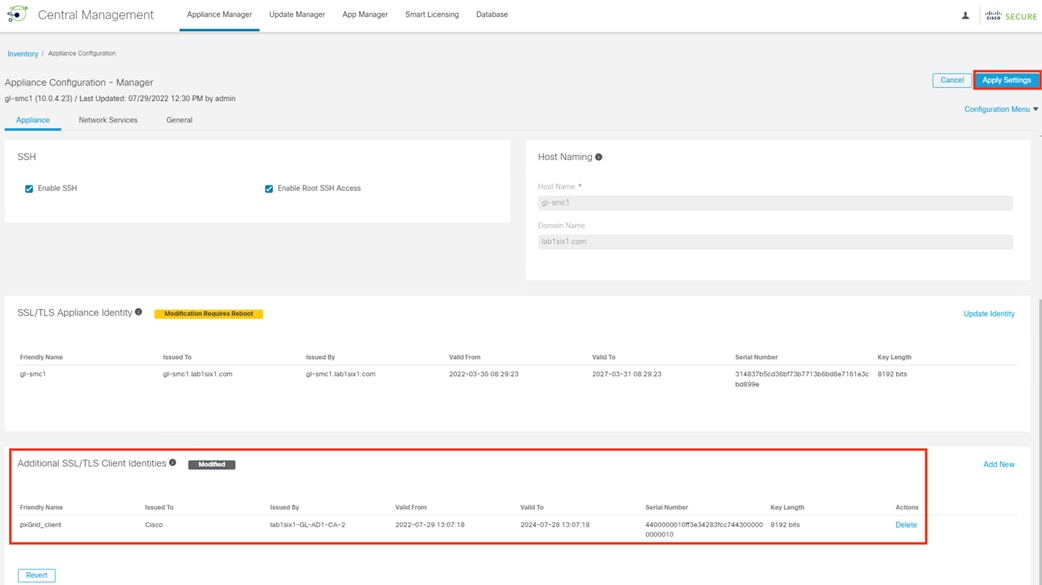1042x585 pixels.
Task: Click the Modification Requires Reboot badge
Action: (x=209, y=314)
